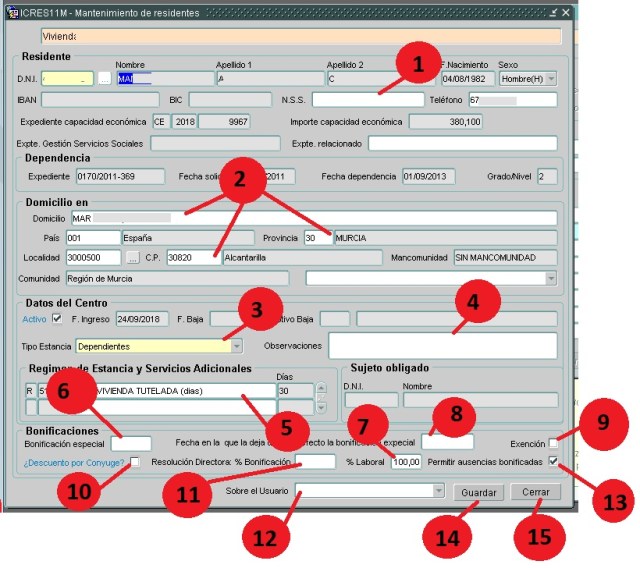Select the Bonificación especial field
This screenshot has height=568, width=640.
[x=130, y=443]
